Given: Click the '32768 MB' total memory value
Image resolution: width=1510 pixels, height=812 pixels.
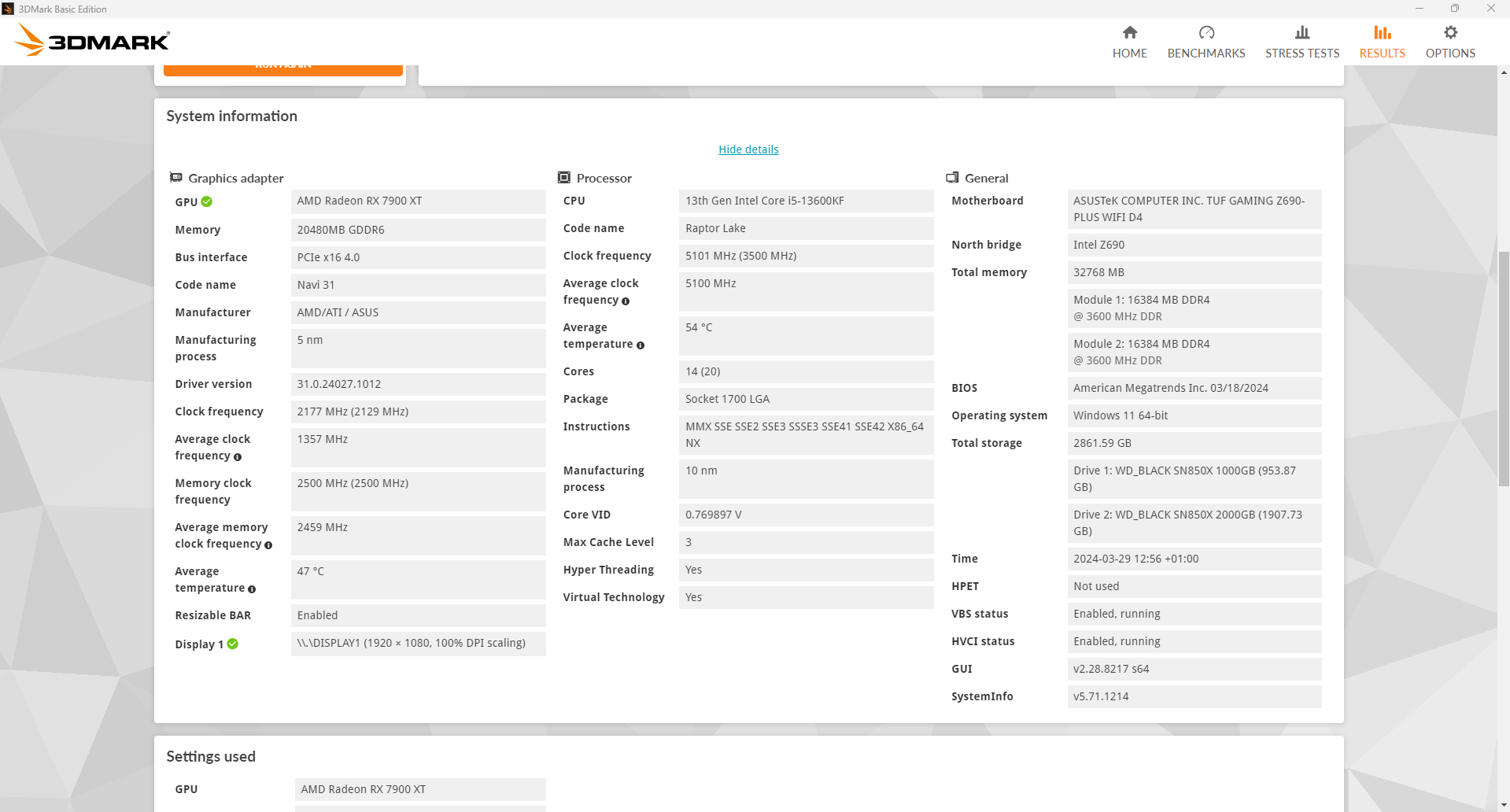Looking at the screenshot, I should (x=1194, y=272).
